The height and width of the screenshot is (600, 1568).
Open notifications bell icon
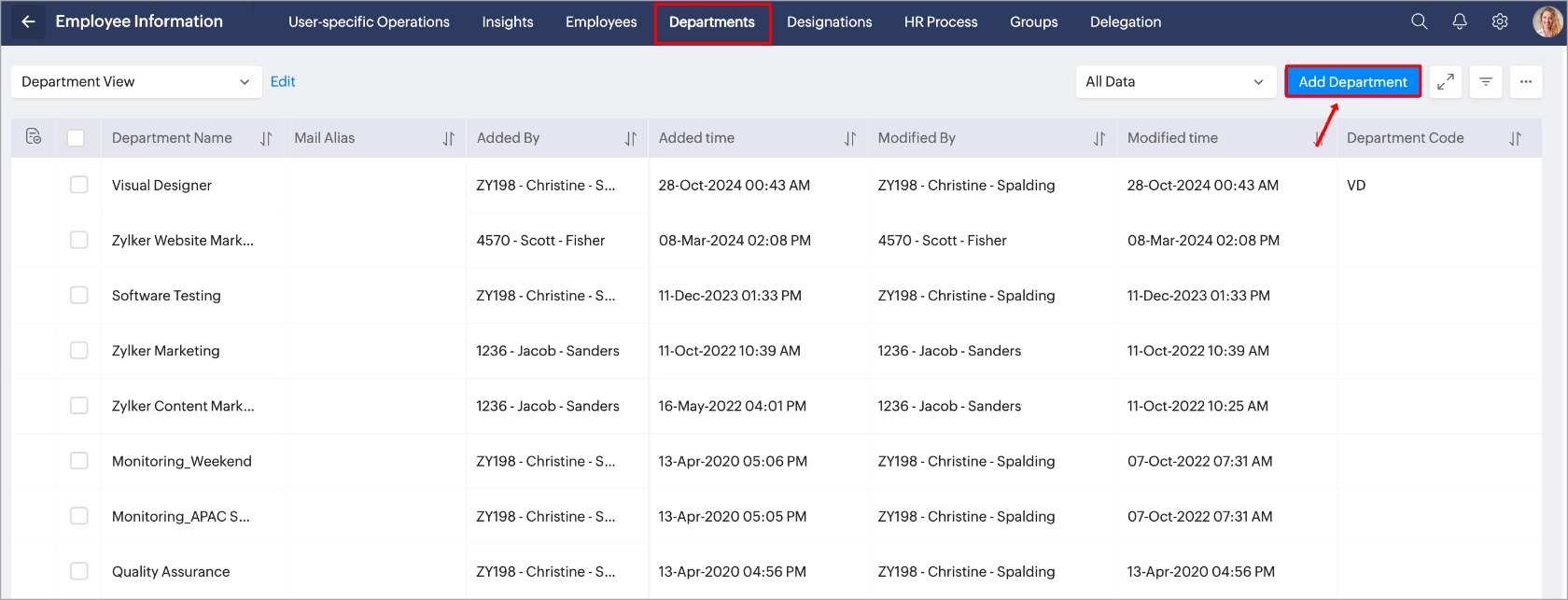[1460, 21]
